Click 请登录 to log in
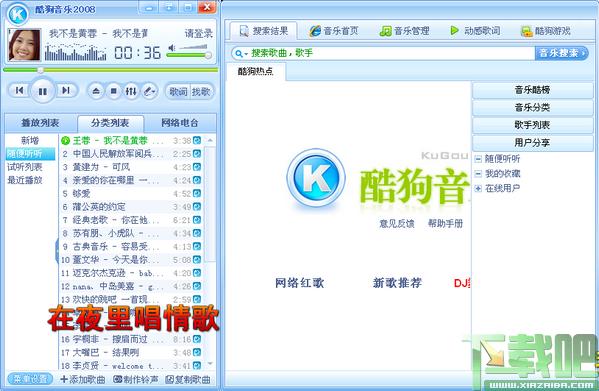 pyautogui.click(x=199, y=34)
